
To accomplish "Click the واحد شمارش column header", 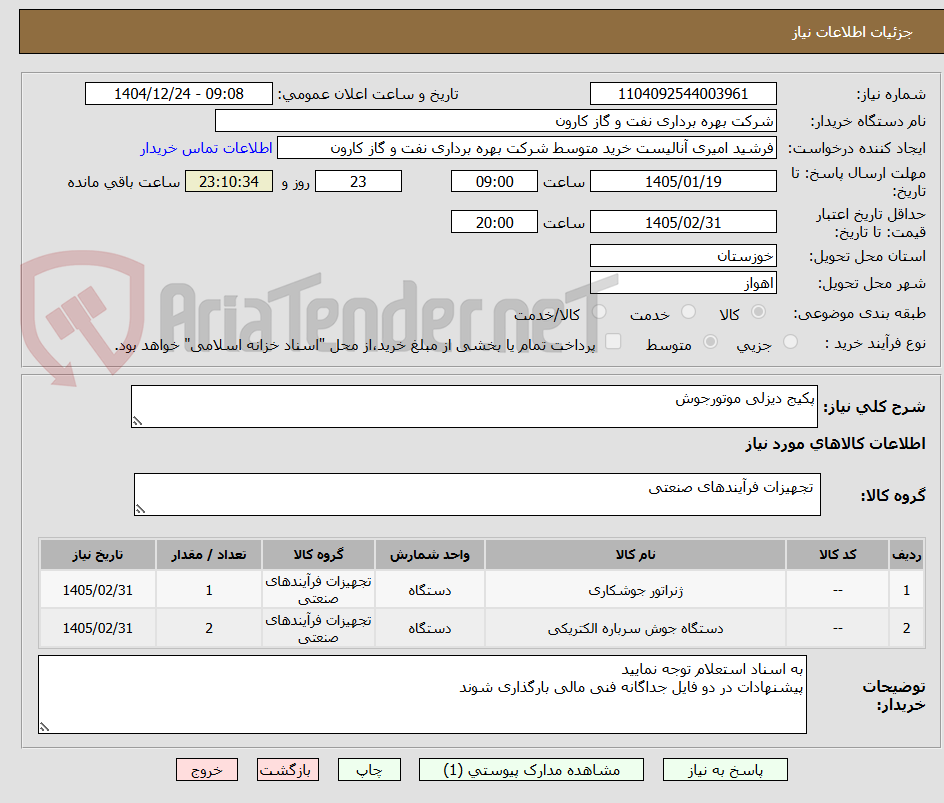I will [x=430, y=555].
